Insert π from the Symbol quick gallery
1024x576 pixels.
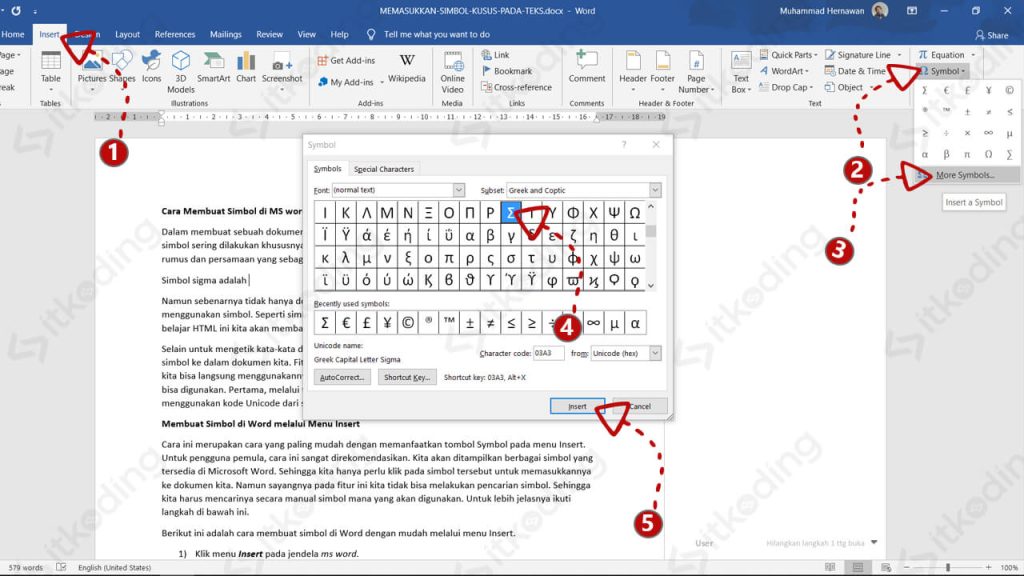(x=967, y=154)
